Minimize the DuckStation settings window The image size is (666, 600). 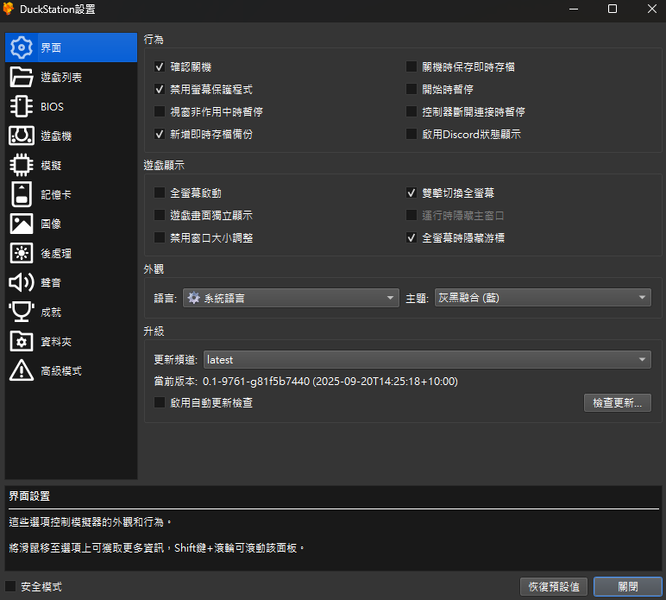click(x=573, y=9)
